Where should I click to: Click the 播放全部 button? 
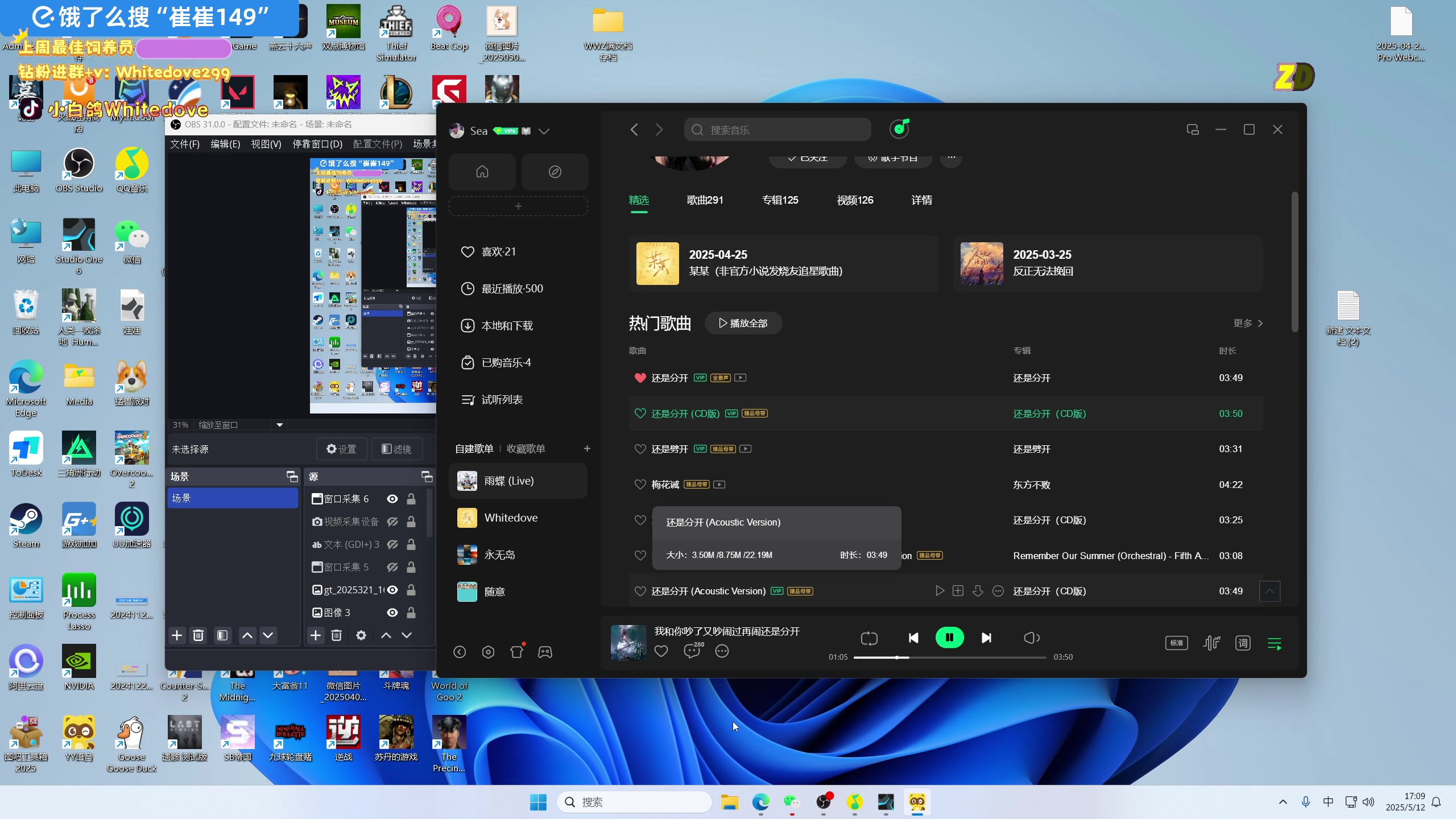coord(743,323)
